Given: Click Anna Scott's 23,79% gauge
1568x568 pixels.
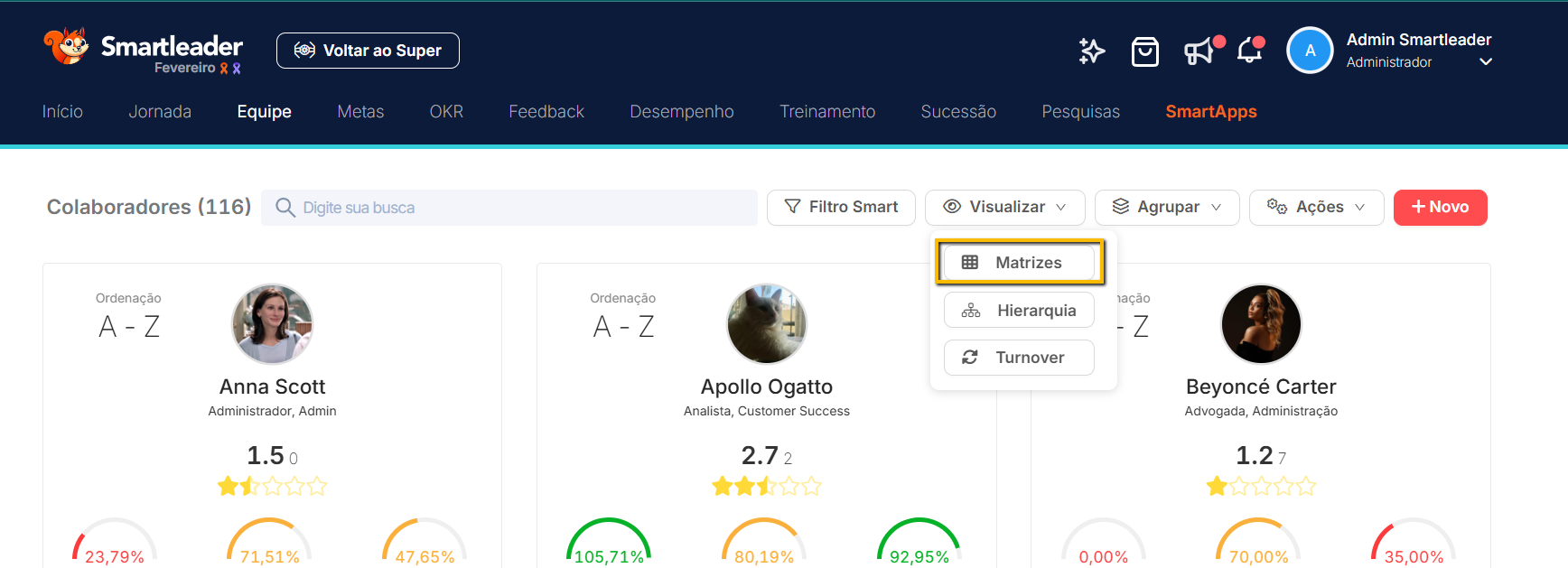Looking at the screenshot, I should 115,542.
